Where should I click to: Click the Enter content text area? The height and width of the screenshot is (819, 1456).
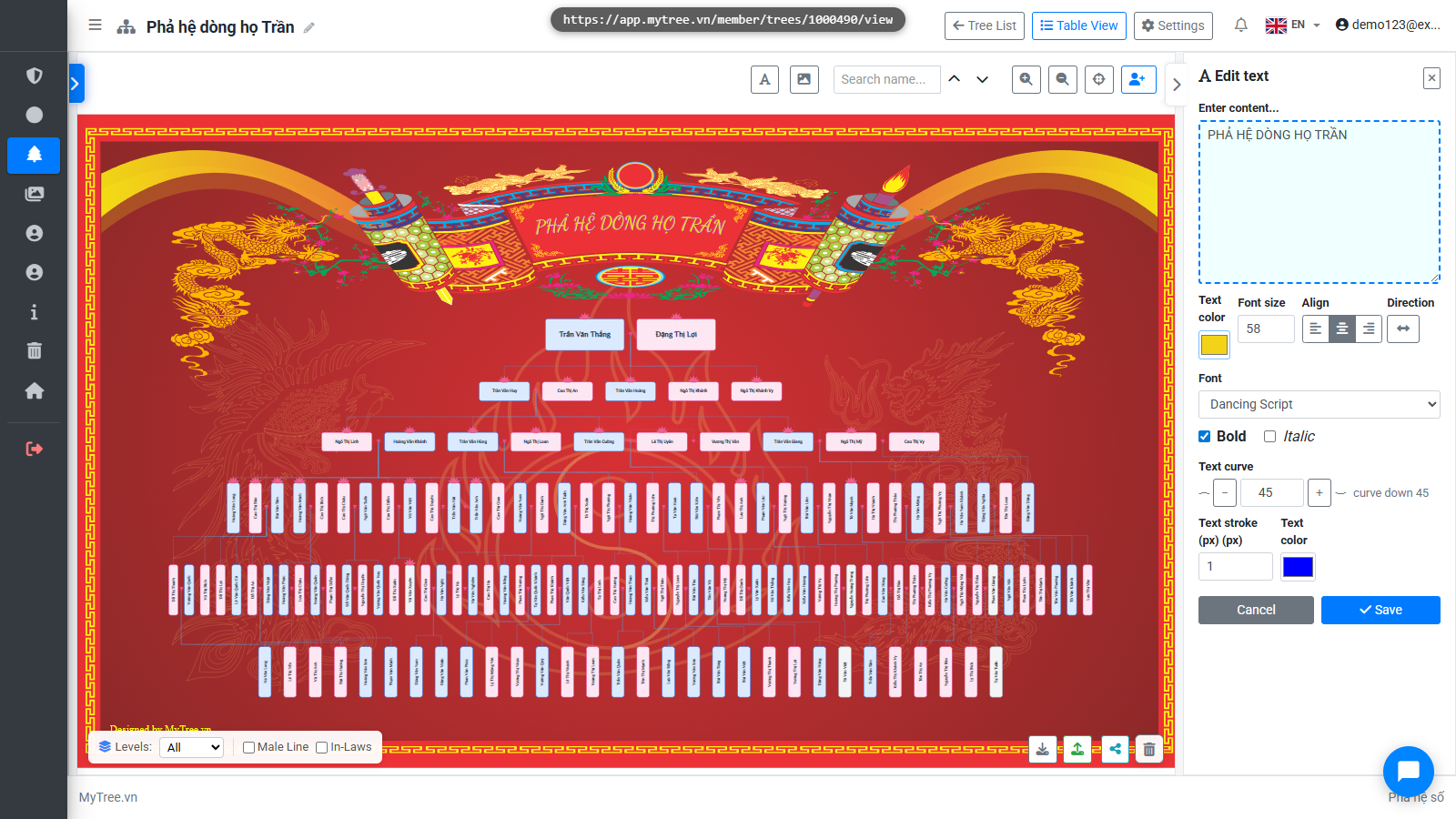[1319, 202]
